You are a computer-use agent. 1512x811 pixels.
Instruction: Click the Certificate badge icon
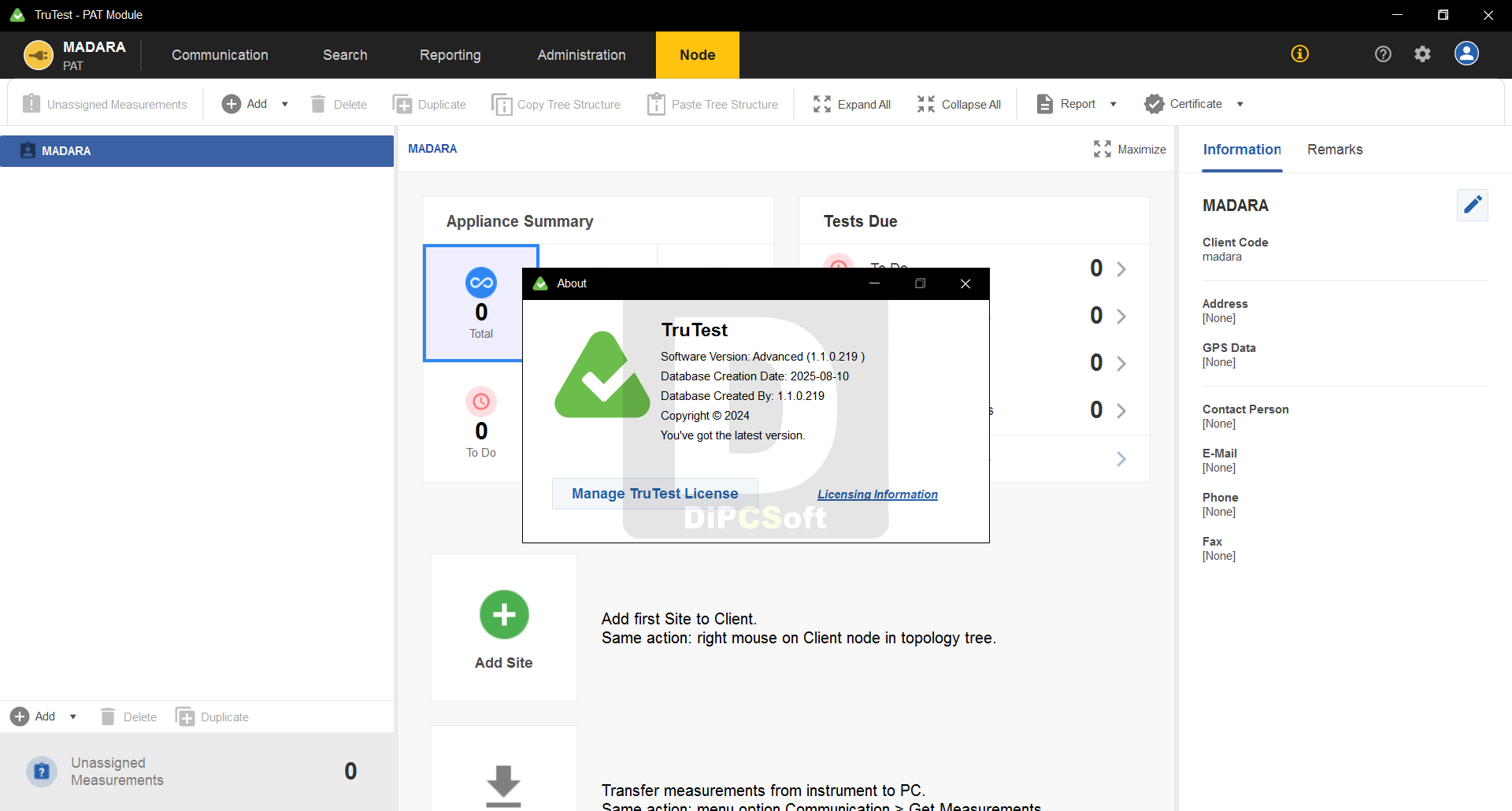click(1154, 104)
